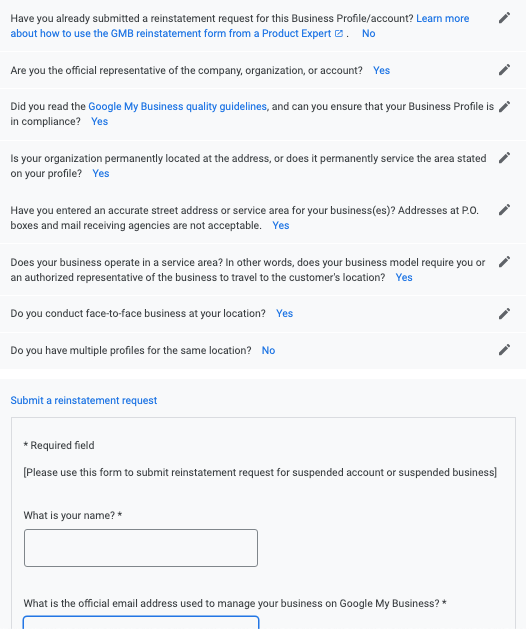Image resolution: width=530 pixels, height=629 pixels.
Task: Click the Yes answer for service area question
Action: click(x=404, y=278)
